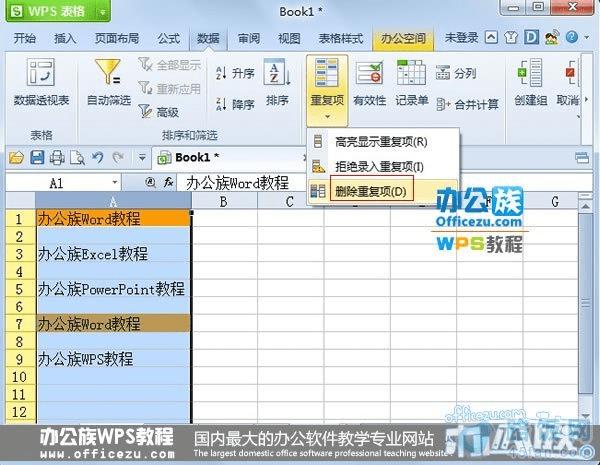Click the fx insert function button

point(169,183)
